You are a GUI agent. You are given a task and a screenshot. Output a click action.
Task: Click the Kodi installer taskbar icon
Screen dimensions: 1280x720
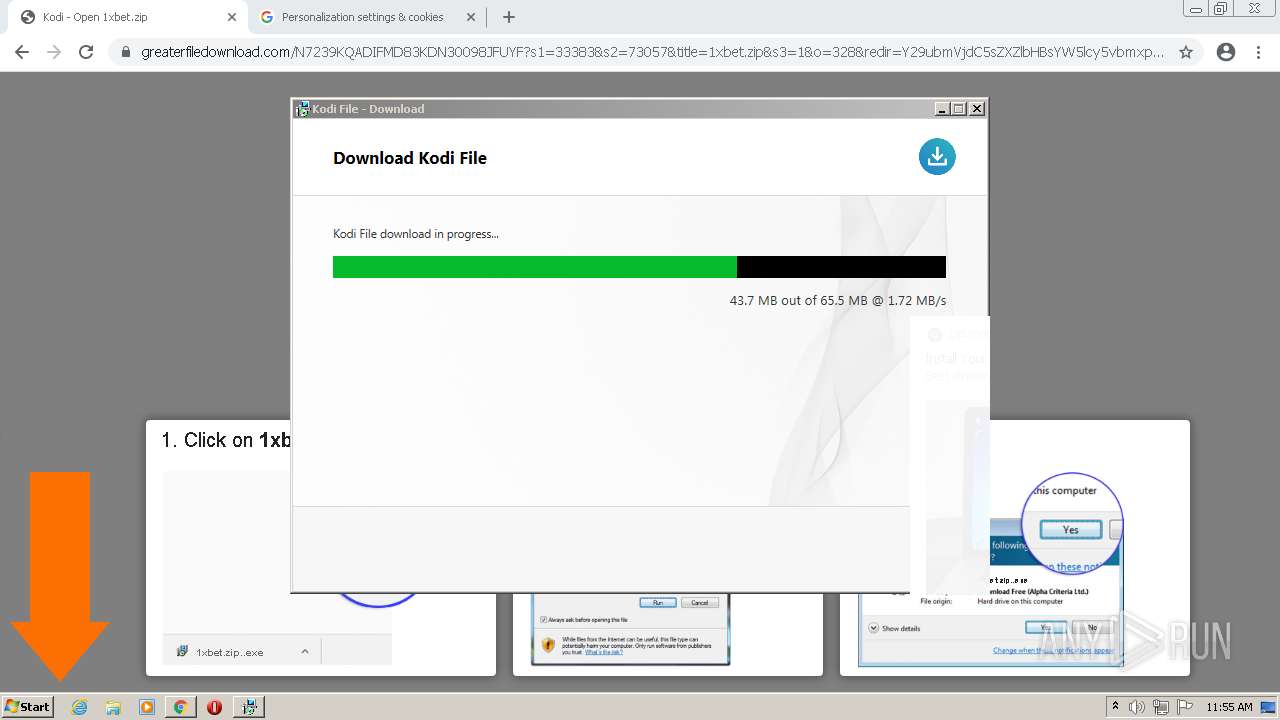point(248,707)
